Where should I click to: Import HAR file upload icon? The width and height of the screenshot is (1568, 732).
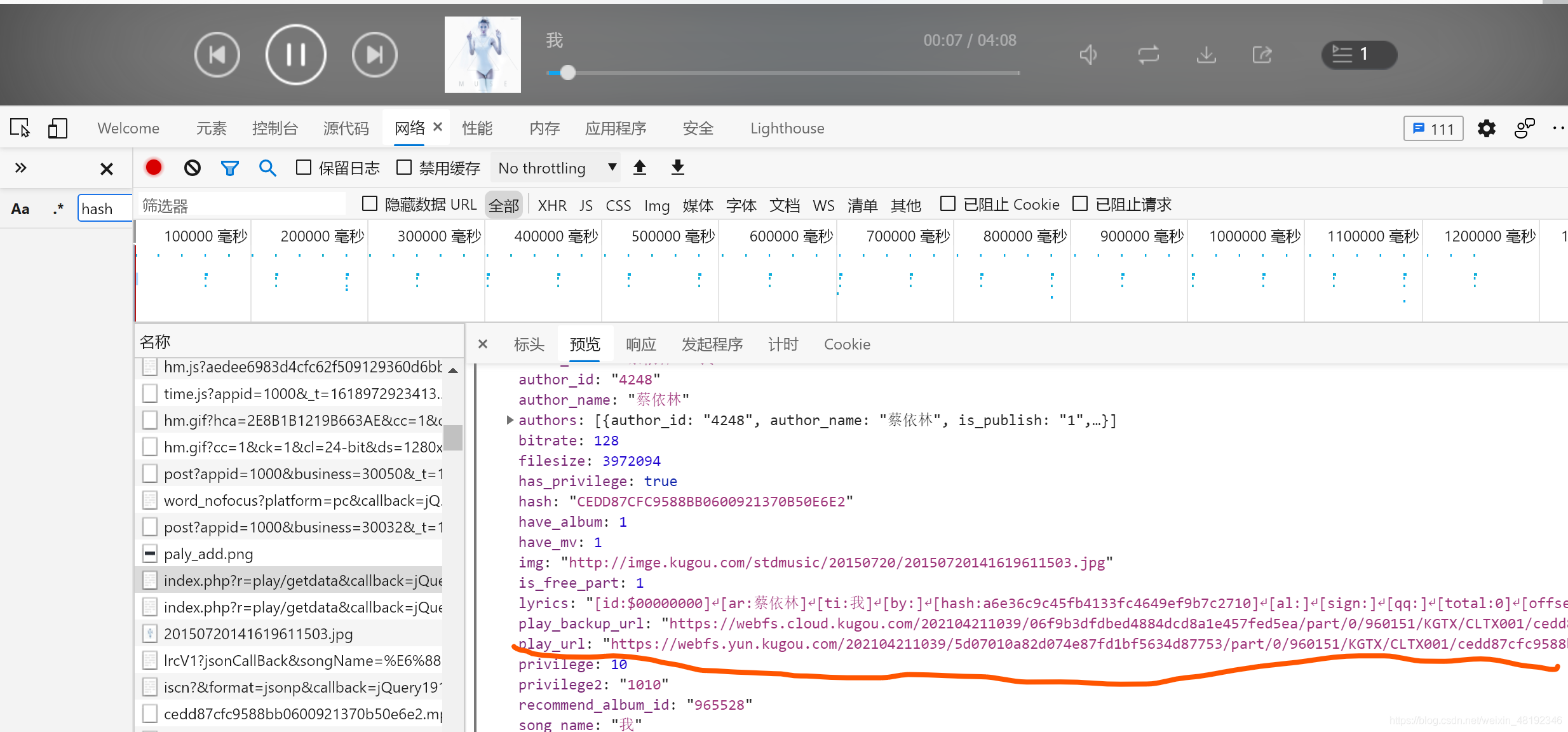(x=640, y=167)
